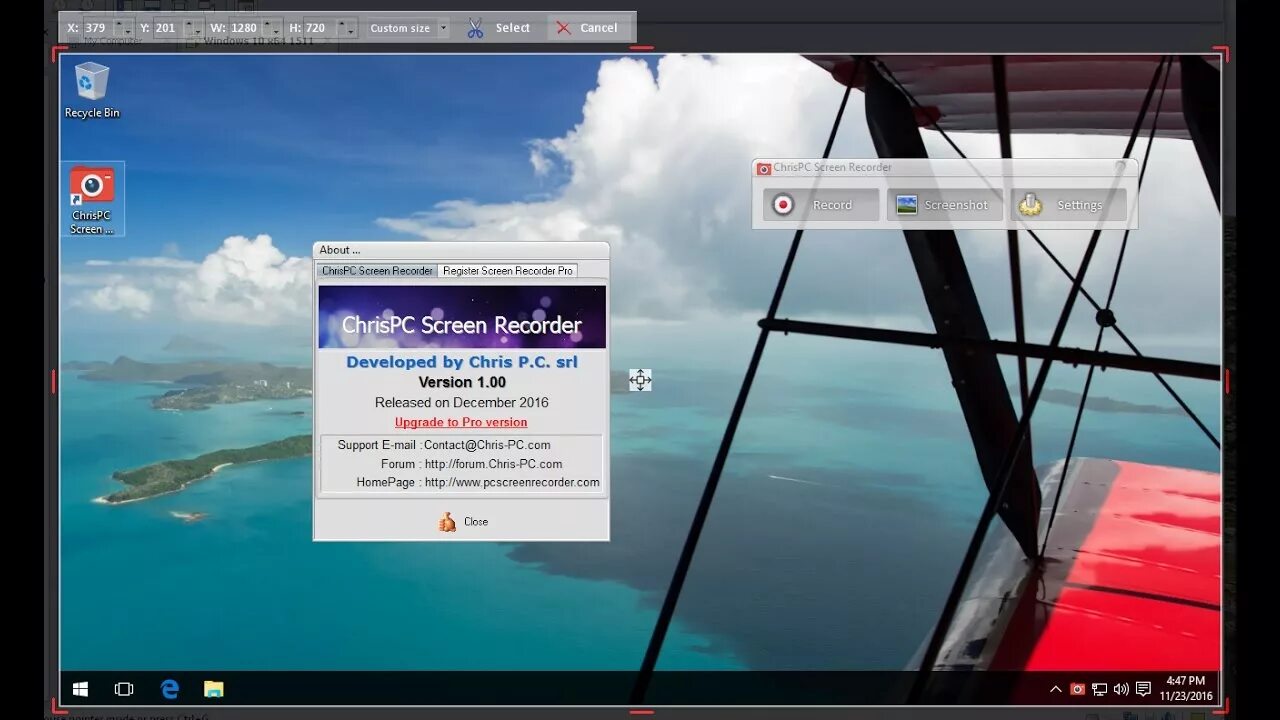Viewport: 1280px width, 720px height.
Task: Click the width field showing 1280
Action: (245, 28)
